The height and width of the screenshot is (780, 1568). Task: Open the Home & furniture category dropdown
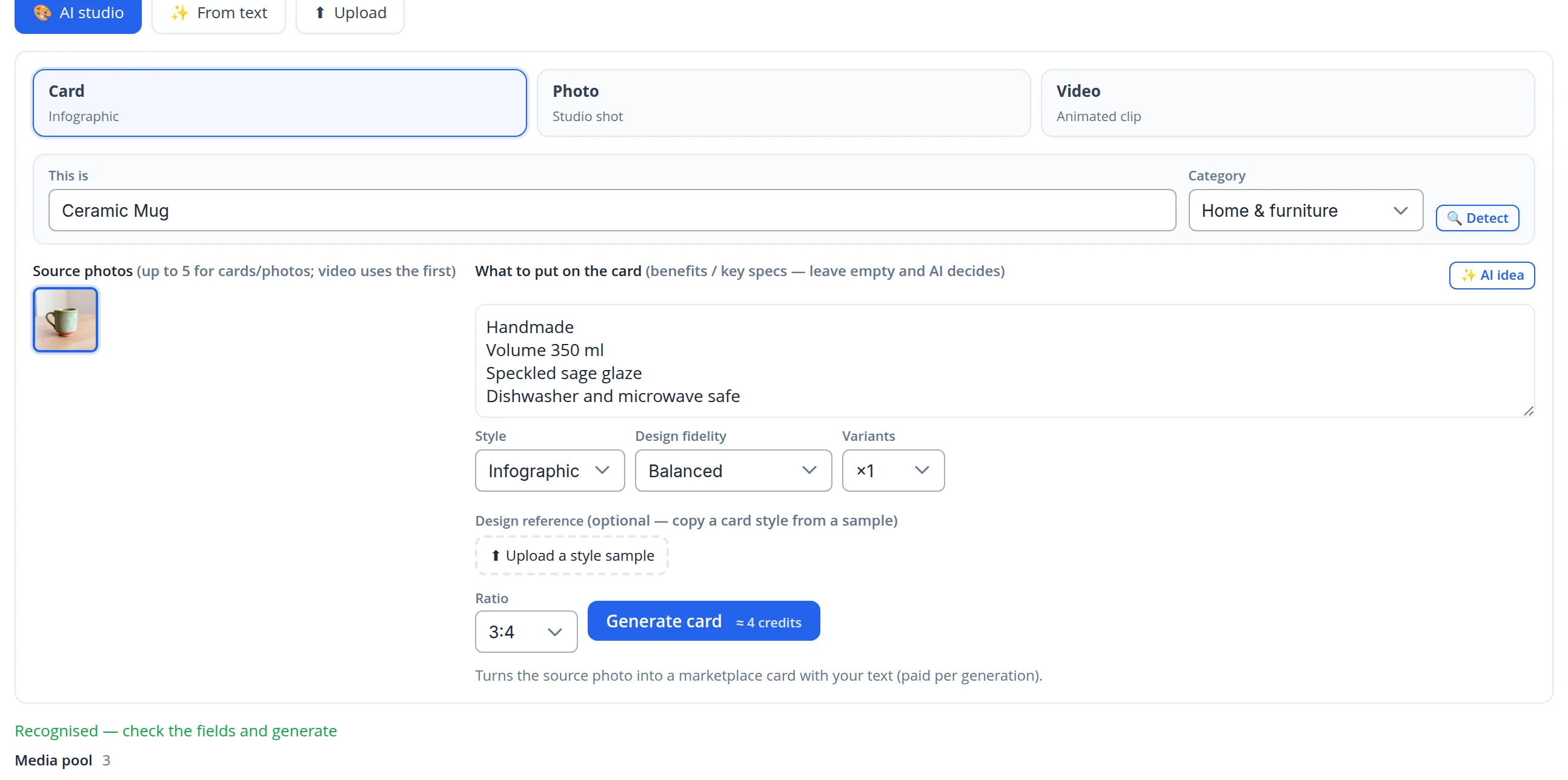pyautogui.click(x=1305, y=211)
